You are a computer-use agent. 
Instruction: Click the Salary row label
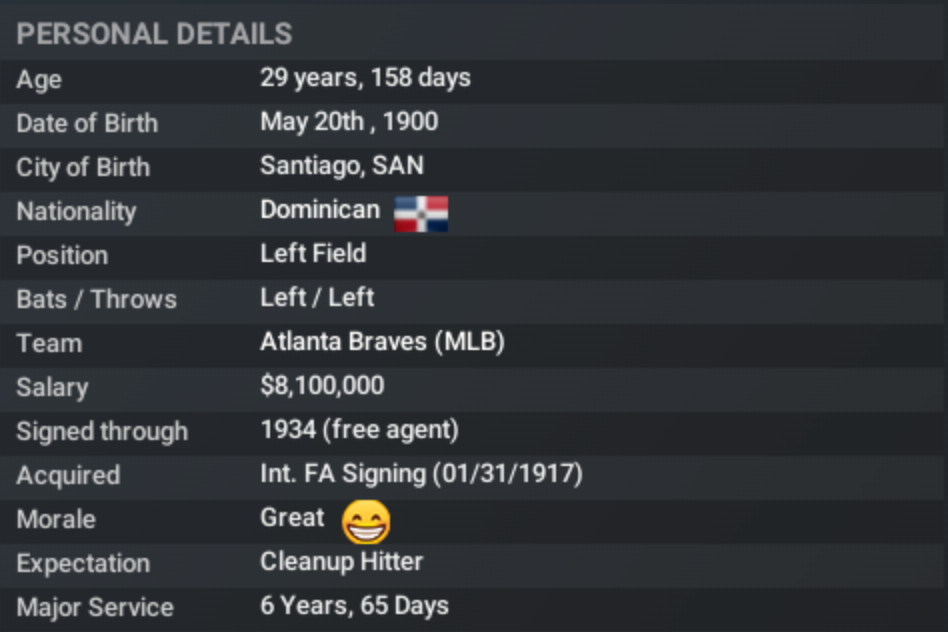click(x=52, y=387)
